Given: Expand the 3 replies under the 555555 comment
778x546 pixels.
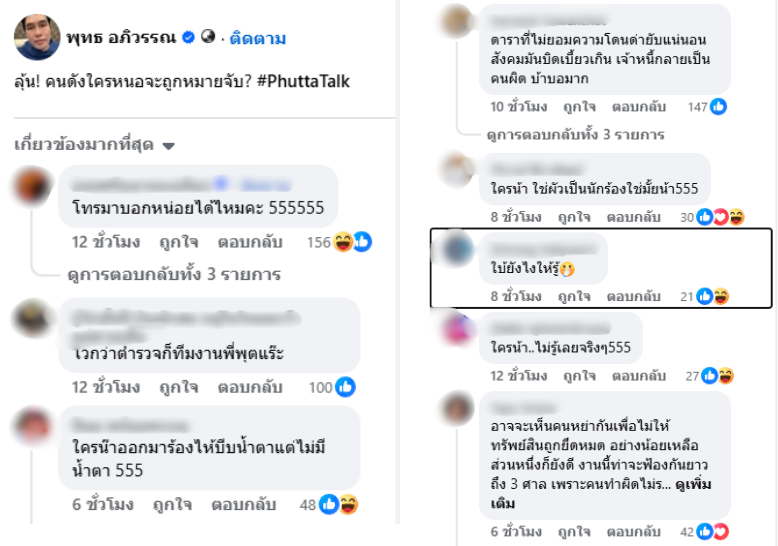Looking at the screenshot, I should [174, 274].
